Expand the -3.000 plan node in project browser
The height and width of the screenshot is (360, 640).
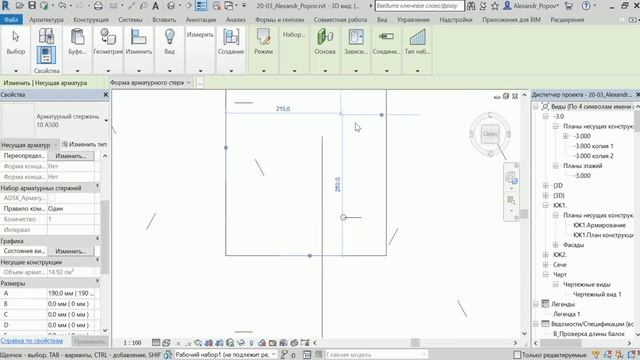(x=566, y=136)
